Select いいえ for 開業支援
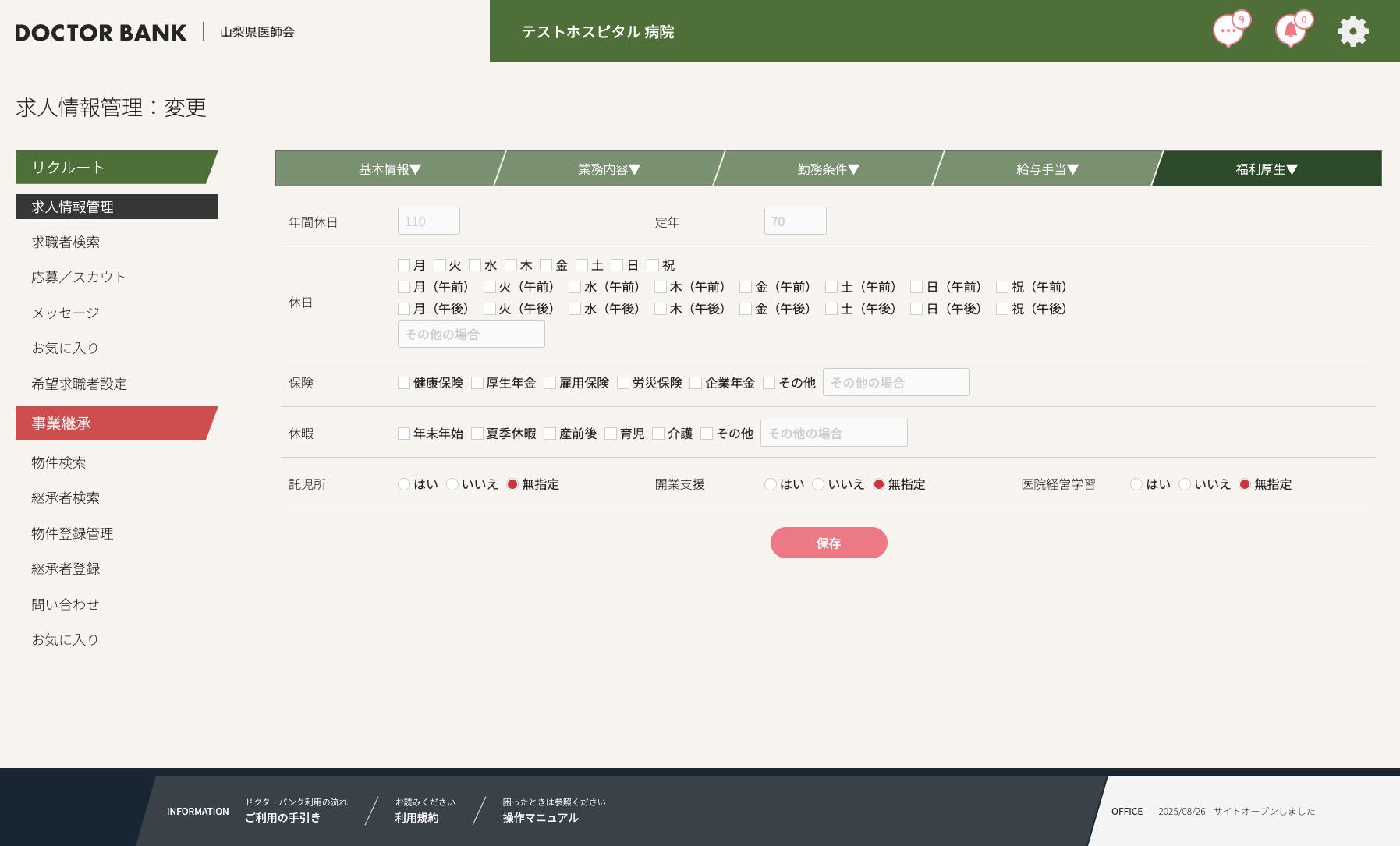 [x=818, y=484]
